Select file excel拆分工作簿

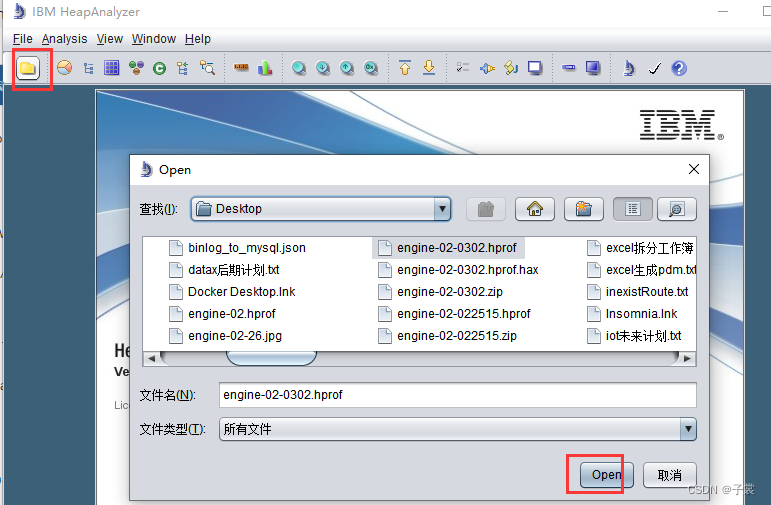coord(641,248)
